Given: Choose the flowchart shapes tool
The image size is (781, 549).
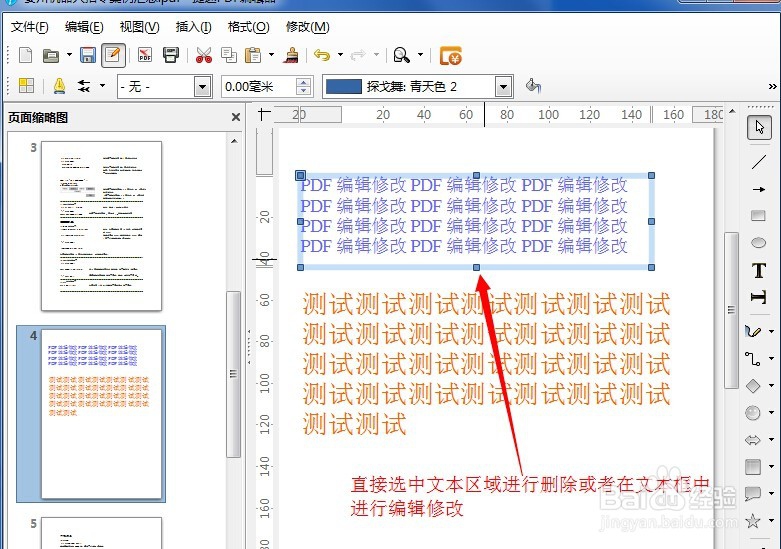Looking at the screenshot, I should (x=753, y=467).
